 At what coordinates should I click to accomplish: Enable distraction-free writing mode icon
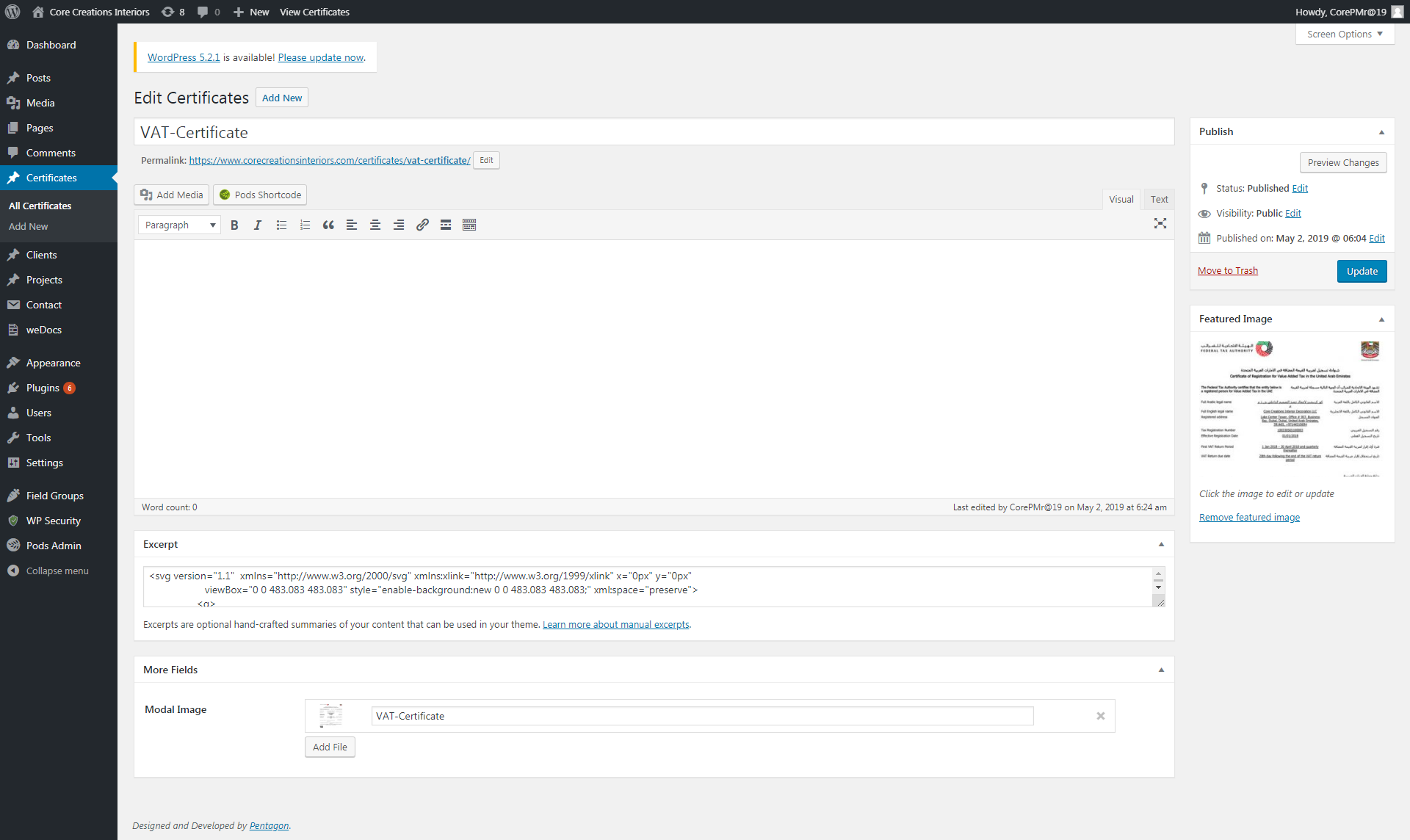(x=1160, y=224)
